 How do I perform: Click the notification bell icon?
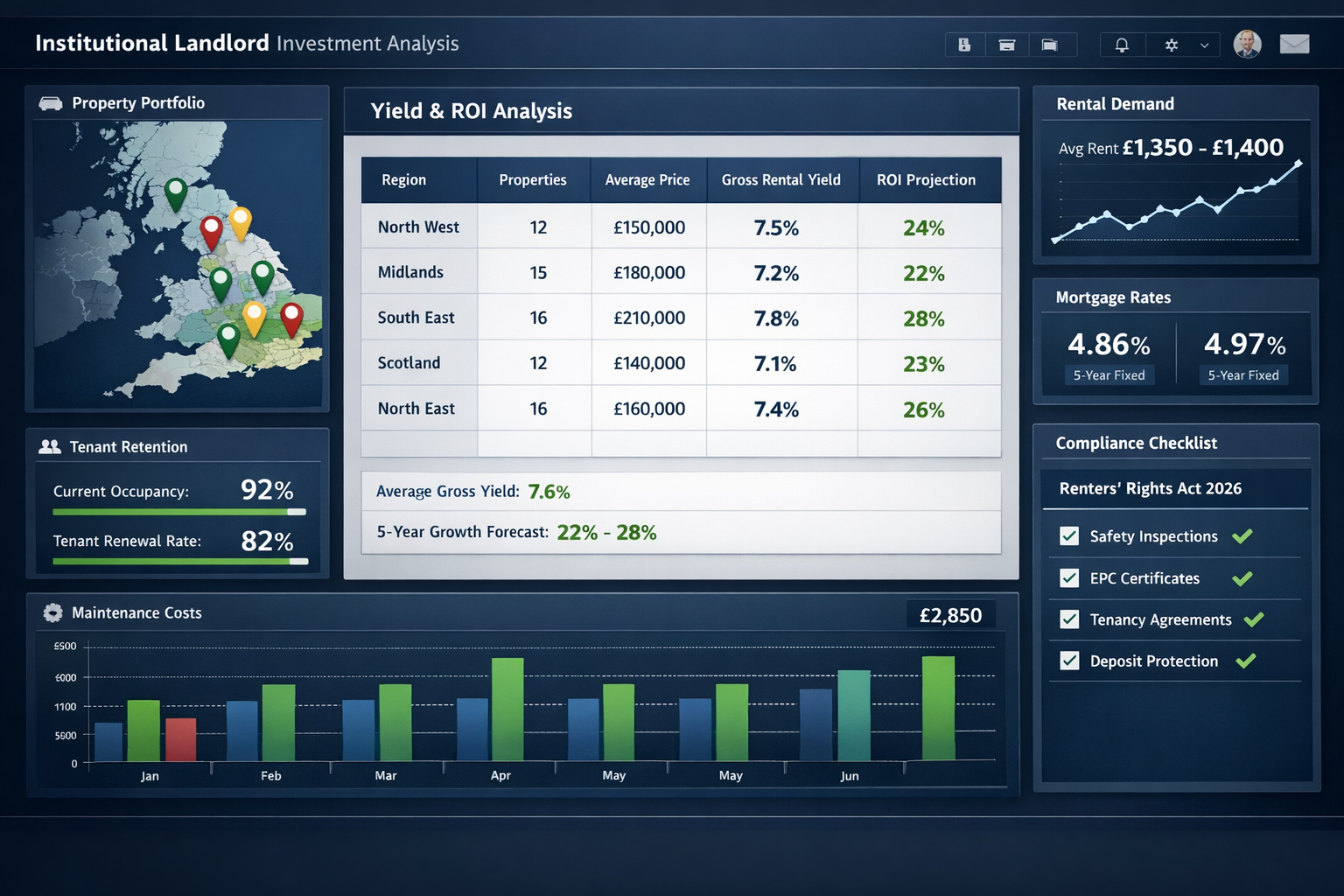tap(1123, 44)
